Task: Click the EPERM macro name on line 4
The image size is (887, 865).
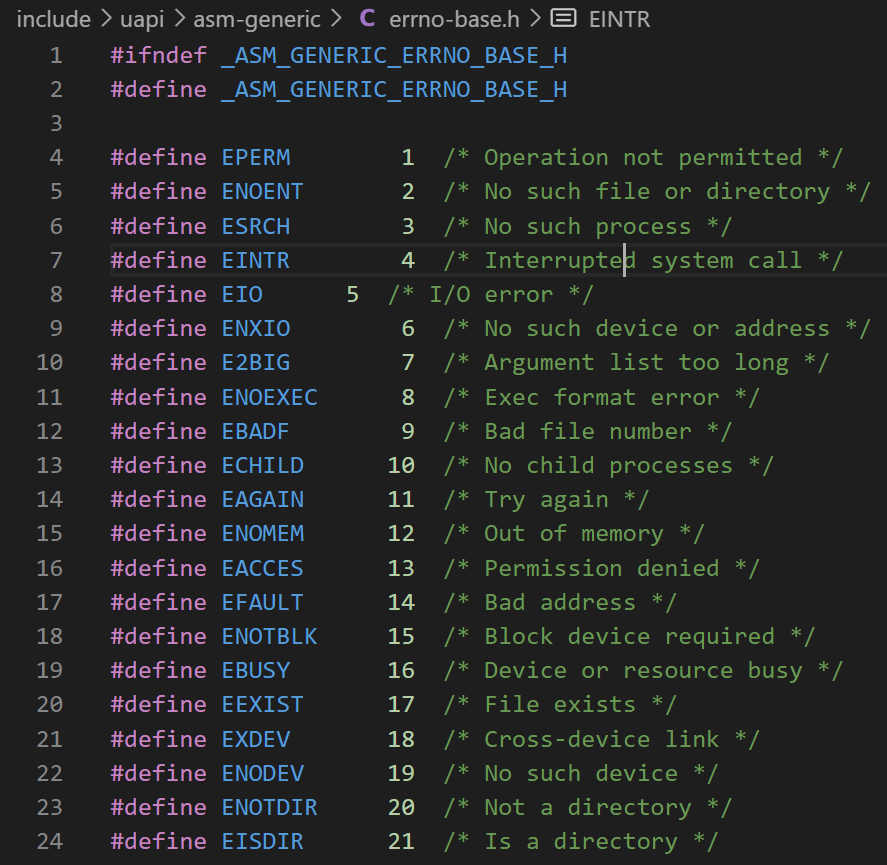Action: 255,157
